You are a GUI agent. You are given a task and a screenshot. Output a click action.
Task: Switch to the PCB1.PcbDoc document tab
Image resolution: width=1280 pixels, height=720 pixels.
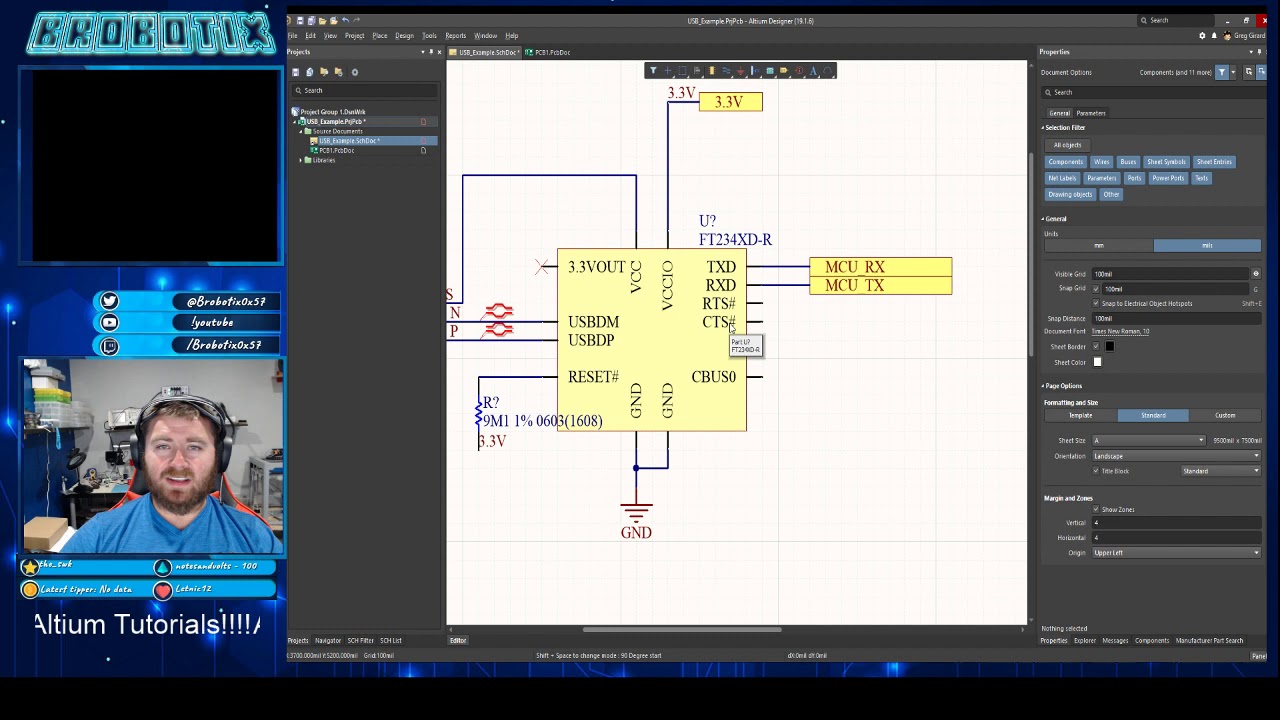point(549,52)
